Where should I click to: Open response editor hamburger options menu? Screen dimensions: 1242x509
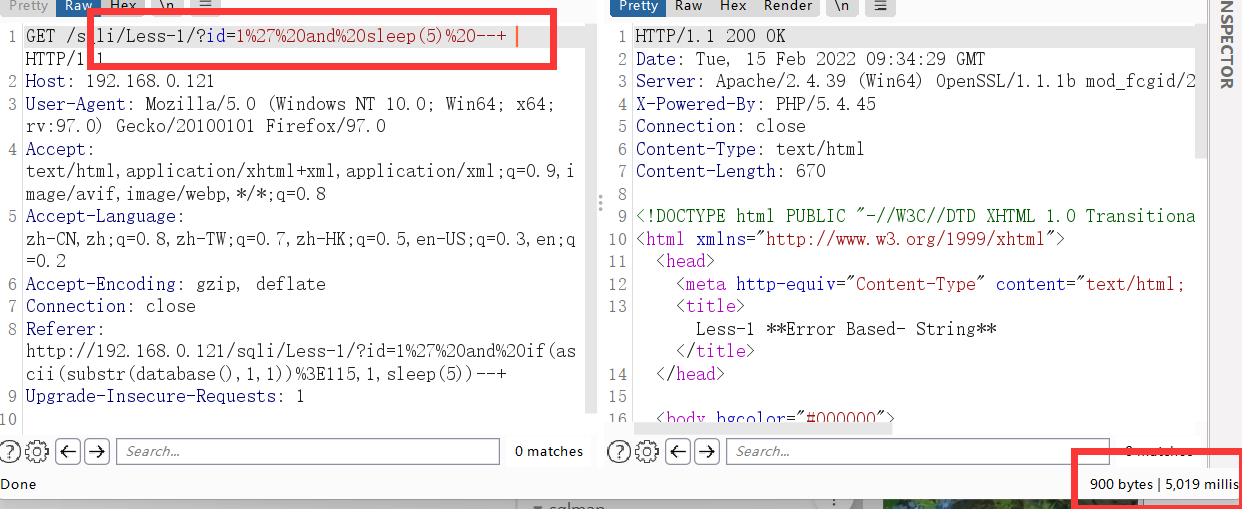tap(879, 7)
